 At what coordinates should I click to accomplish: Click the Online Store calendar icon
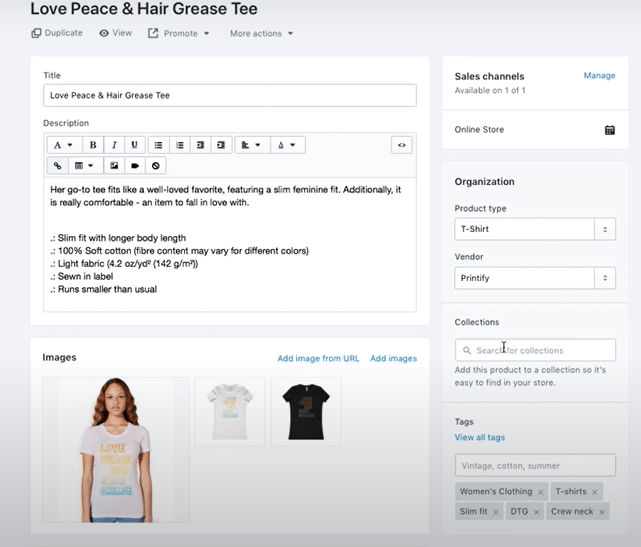610,130
